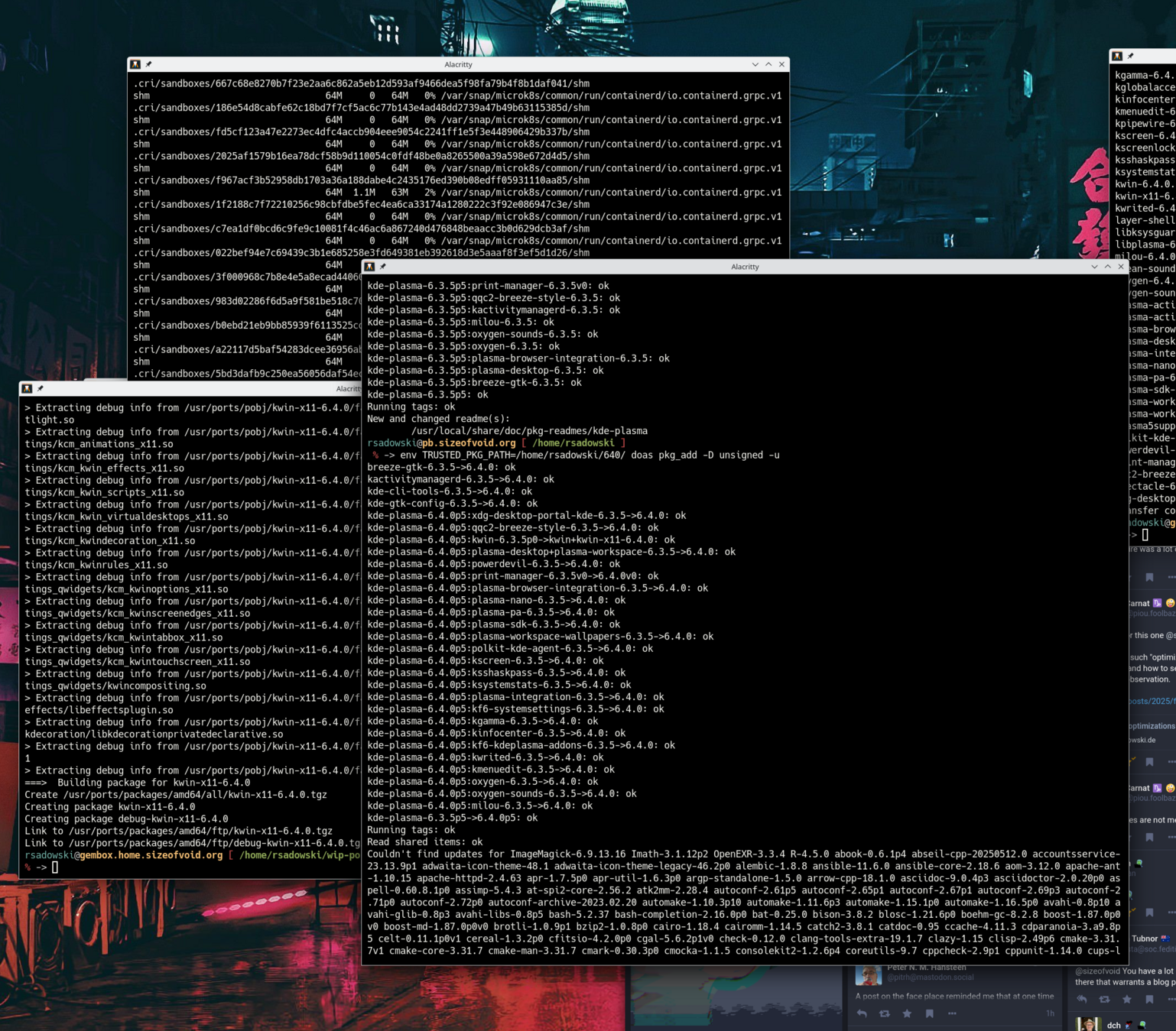Screen dimensions: 1176x1031
Task: Open window menu icon of the pkg_add Alacritty window
Action: click(x=370, y=267)
